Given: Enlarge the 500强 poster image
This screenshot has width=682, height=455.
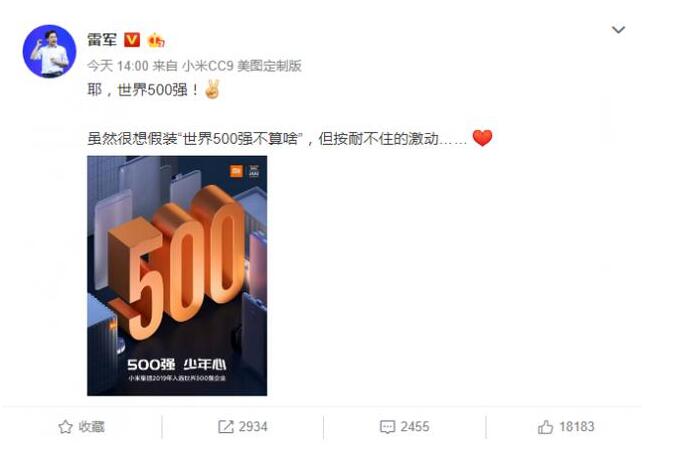Looking at the screenshot, I should click(x=177, y=276).
